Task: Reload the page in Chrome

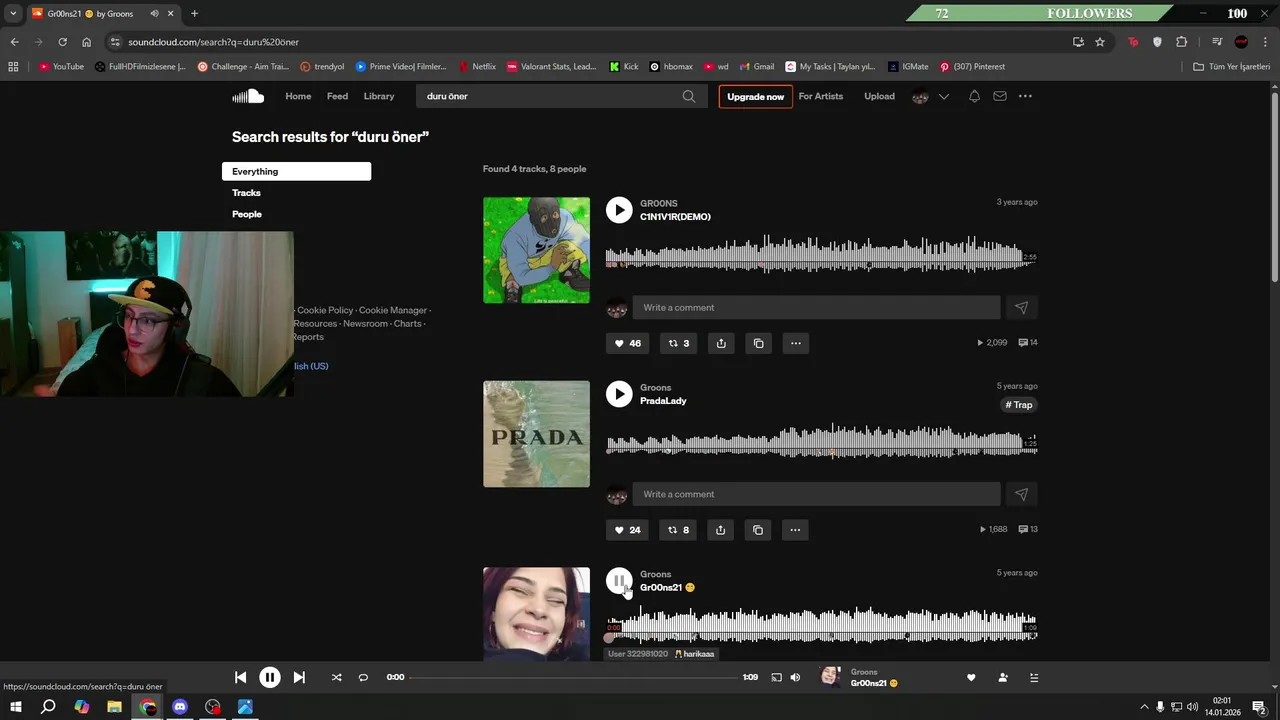Action: point(62,42)
